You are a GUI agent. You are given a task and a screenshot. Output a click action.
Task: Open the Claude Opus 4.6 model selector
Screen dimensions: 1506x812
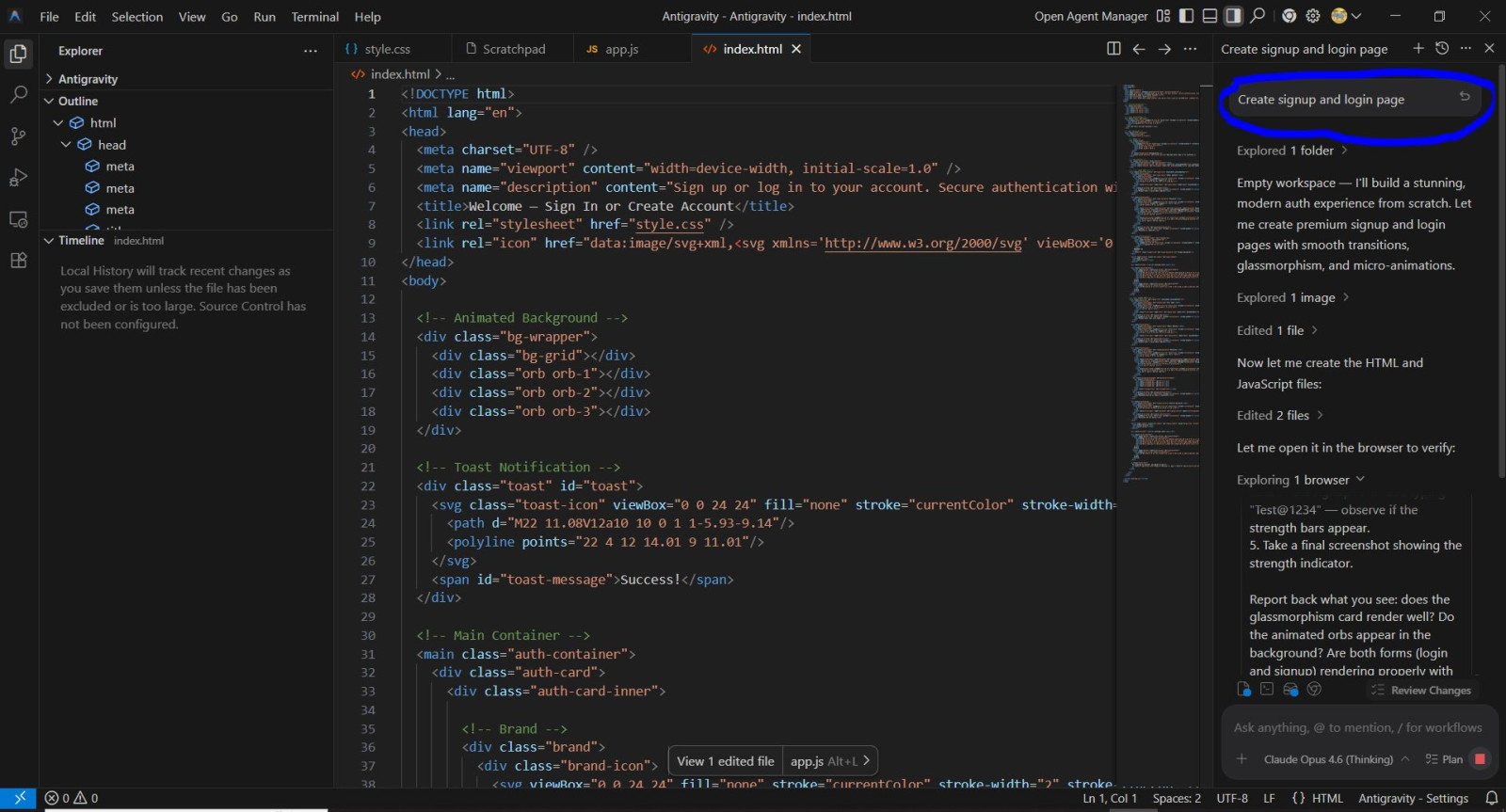click(1337, 759)
